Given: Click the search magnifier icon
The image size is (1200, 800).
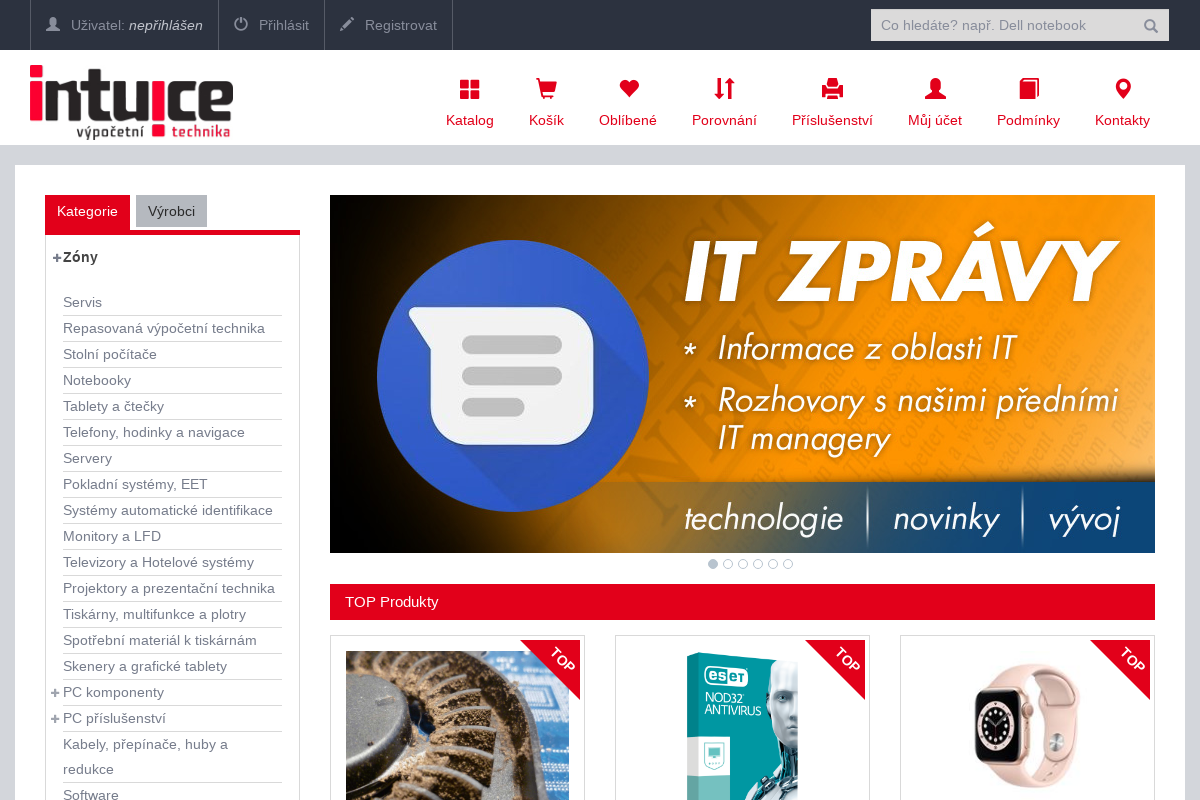Looking at the screenshot, I should pyautogui.click(x=1150, y=25).
